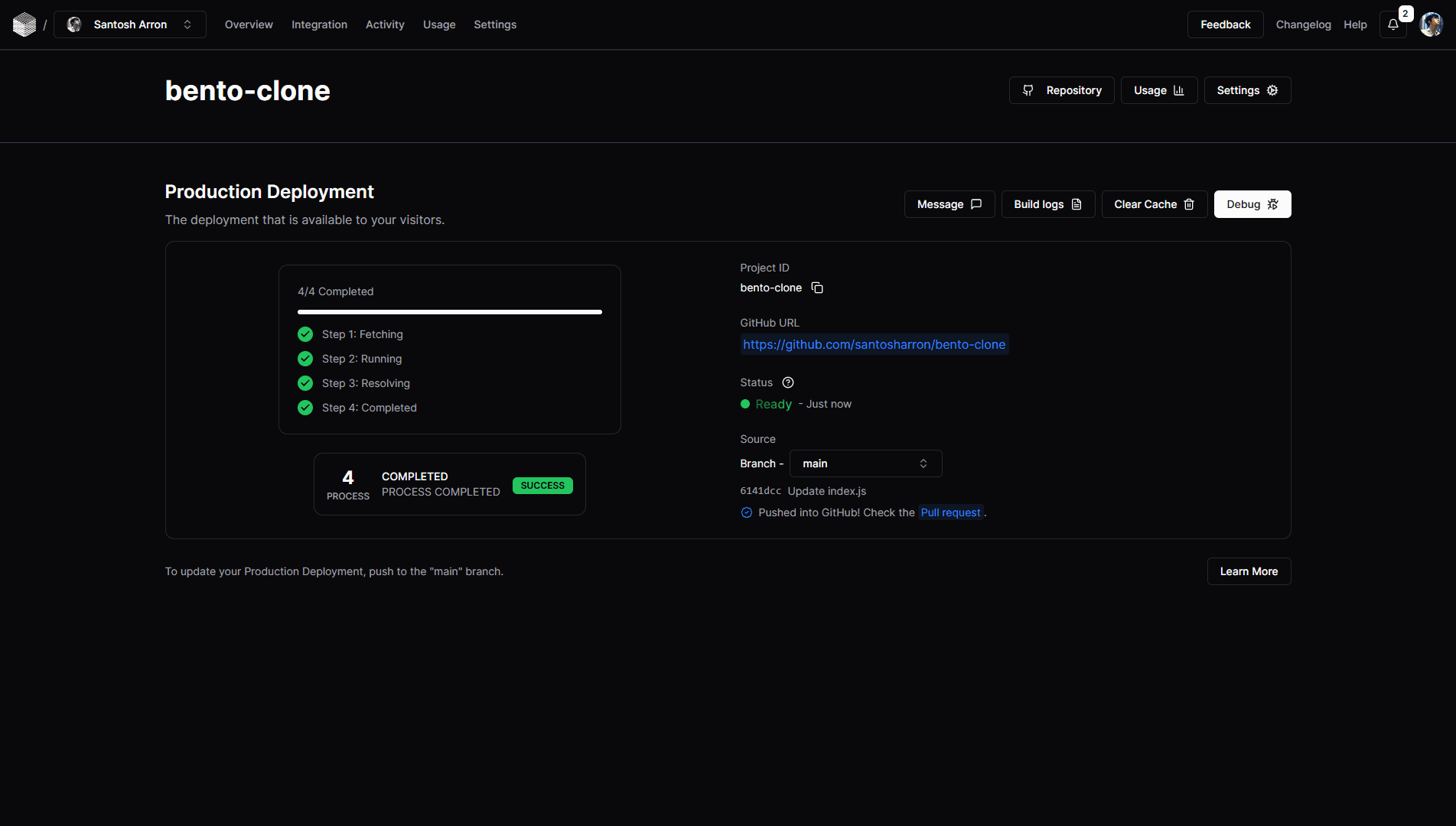Click the Step 2: Running check icon
Screen dimensions: 1456x826
click(x=305, y=359)
